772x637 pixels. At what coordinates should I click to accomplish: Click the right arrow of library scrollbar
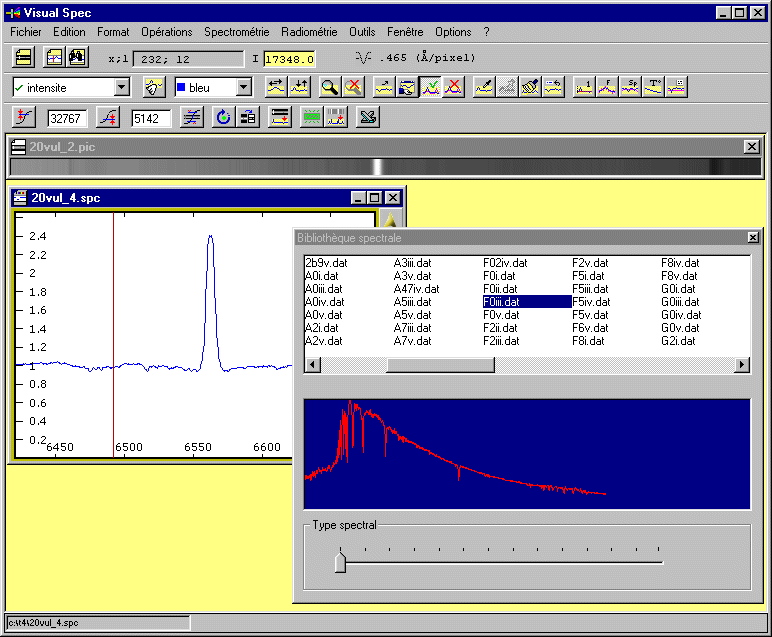click(x=742, y=365)
